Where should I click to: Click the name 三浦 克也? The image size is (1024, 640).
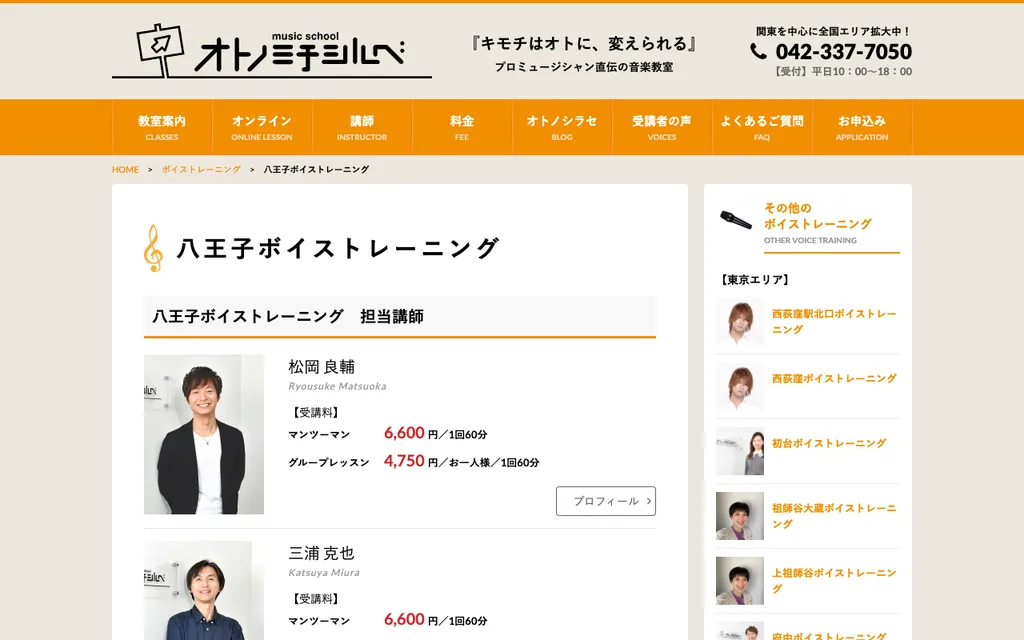coord(321,553)
